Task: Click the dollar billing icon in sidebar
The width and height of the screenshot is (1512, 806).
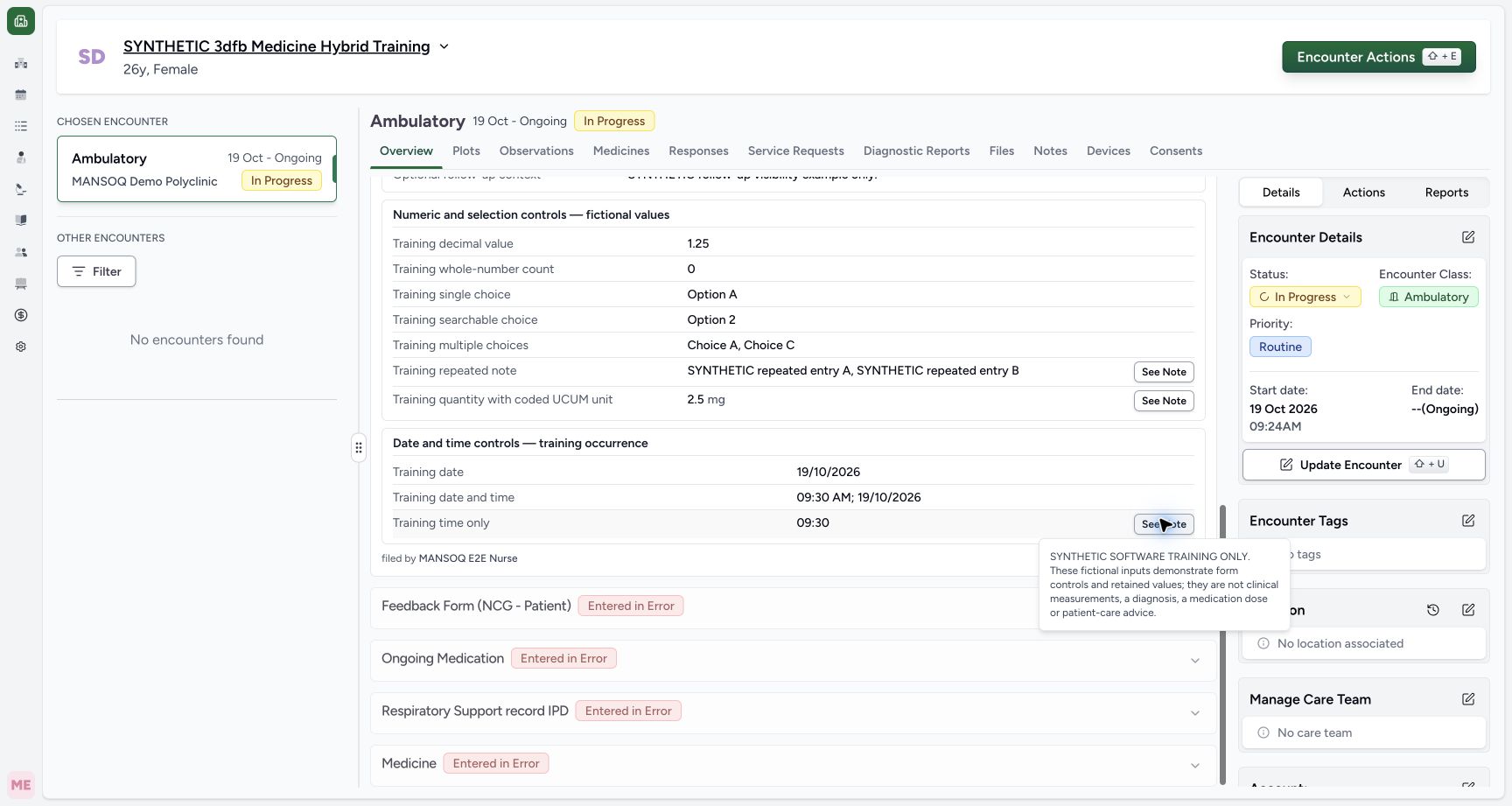Action: (21, 315)
